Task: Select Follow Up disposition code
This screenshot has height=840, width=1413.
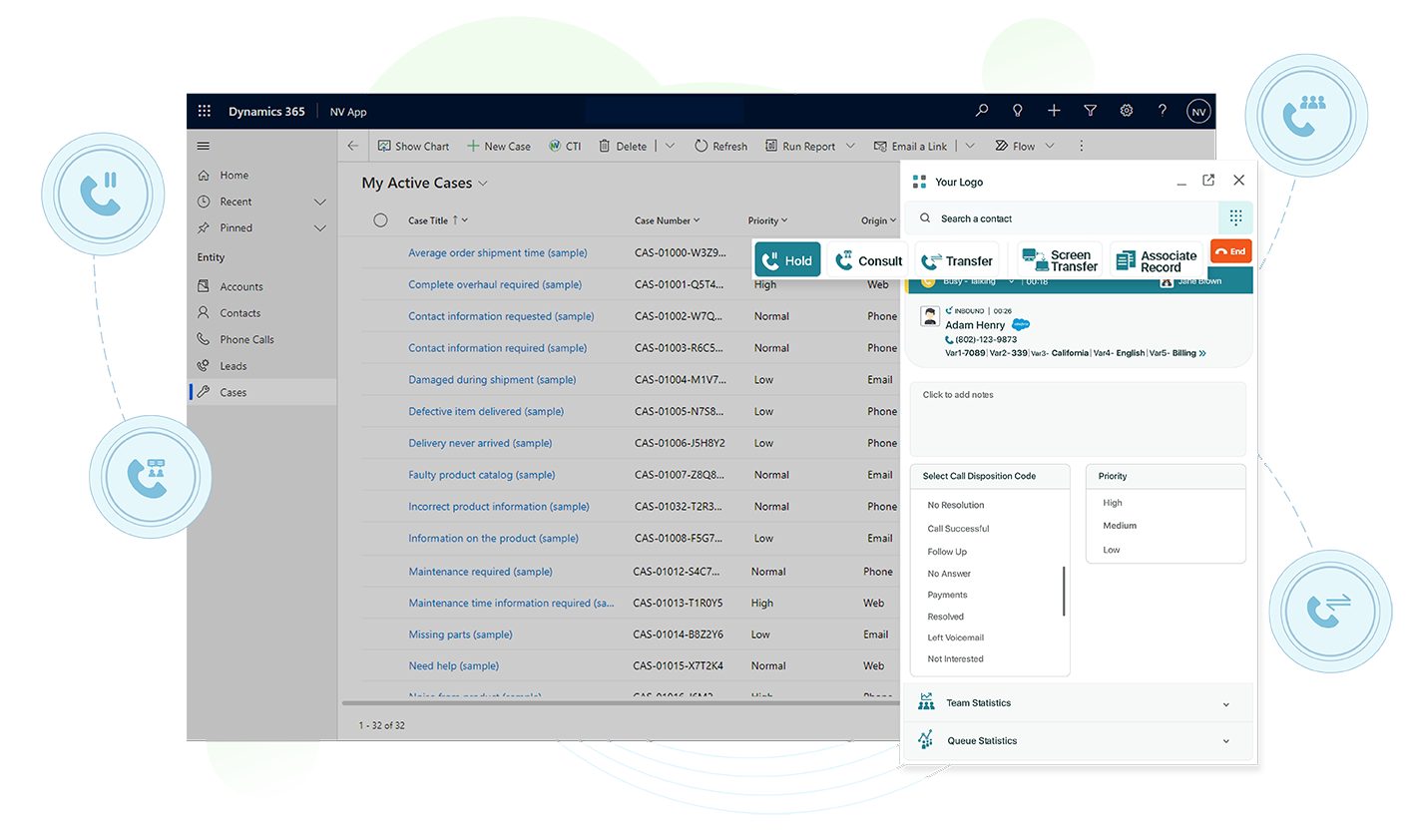Action: pyautogui.click(x=947, y=552)
